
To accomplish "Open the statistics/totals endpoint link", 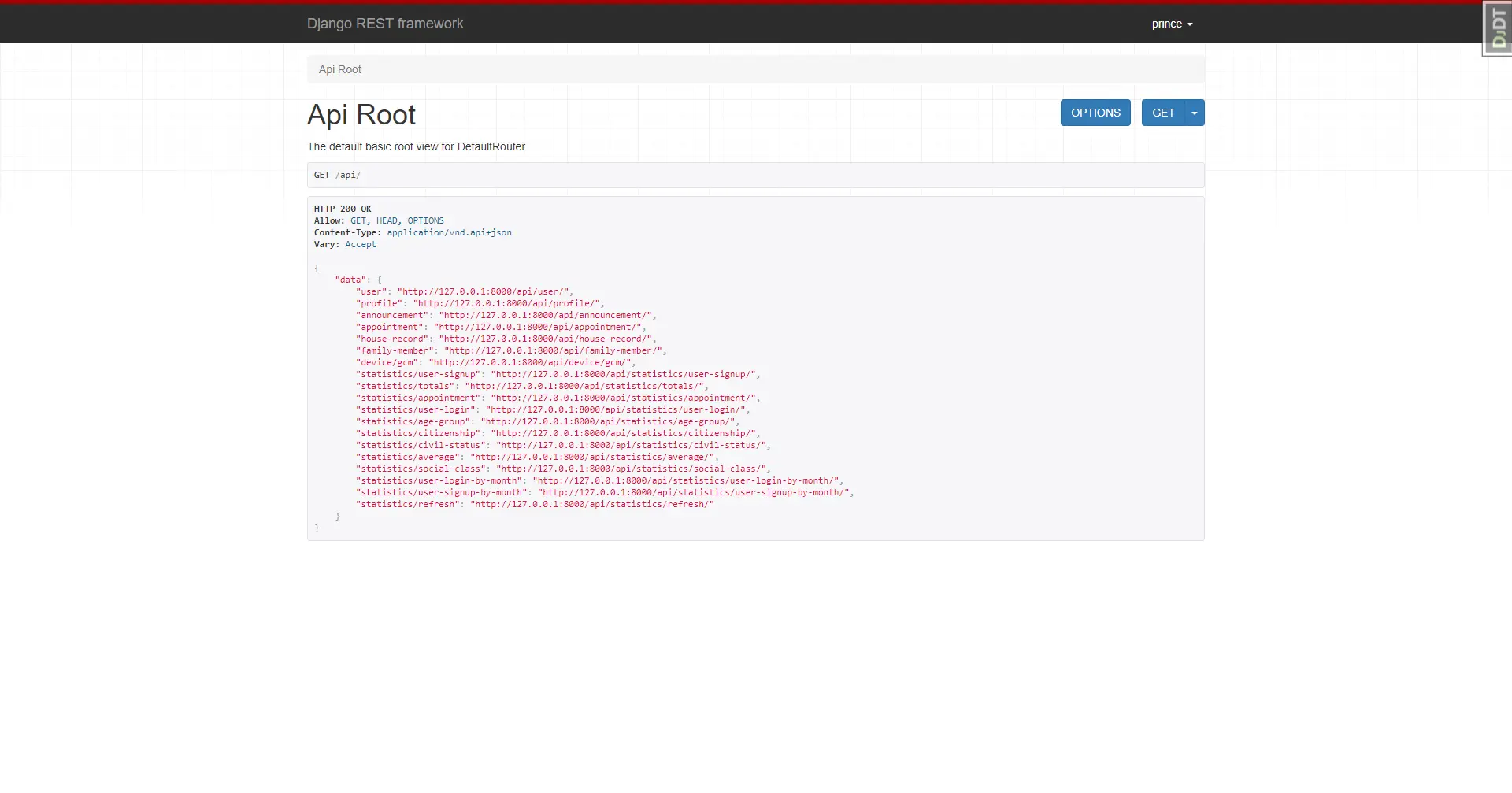I will tap(584, 386).
